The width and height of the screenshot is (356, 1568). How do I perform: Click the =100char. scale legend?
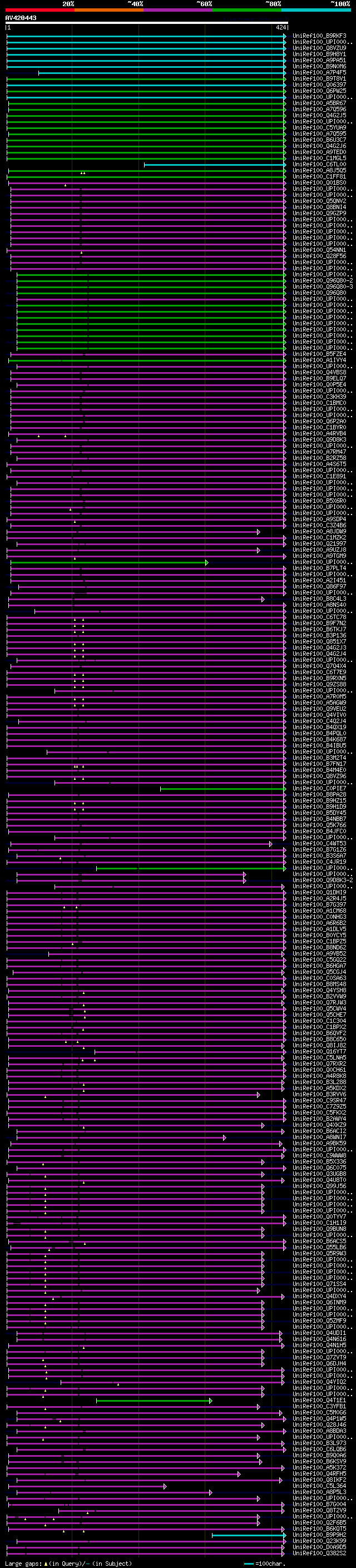(x=264, y=1564)
